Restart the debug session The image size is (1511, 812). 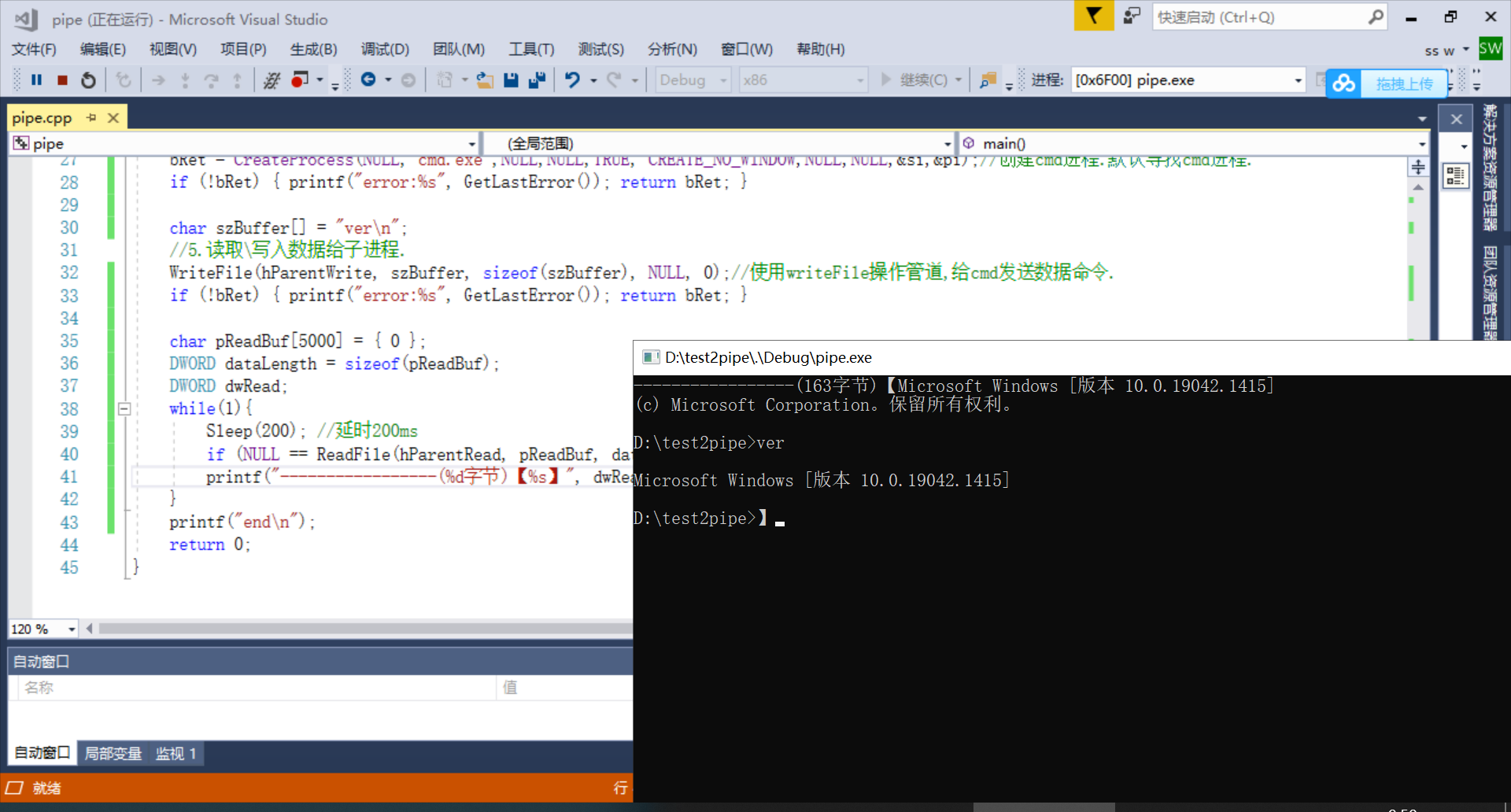pyautogui.click(x=88, y=79)
